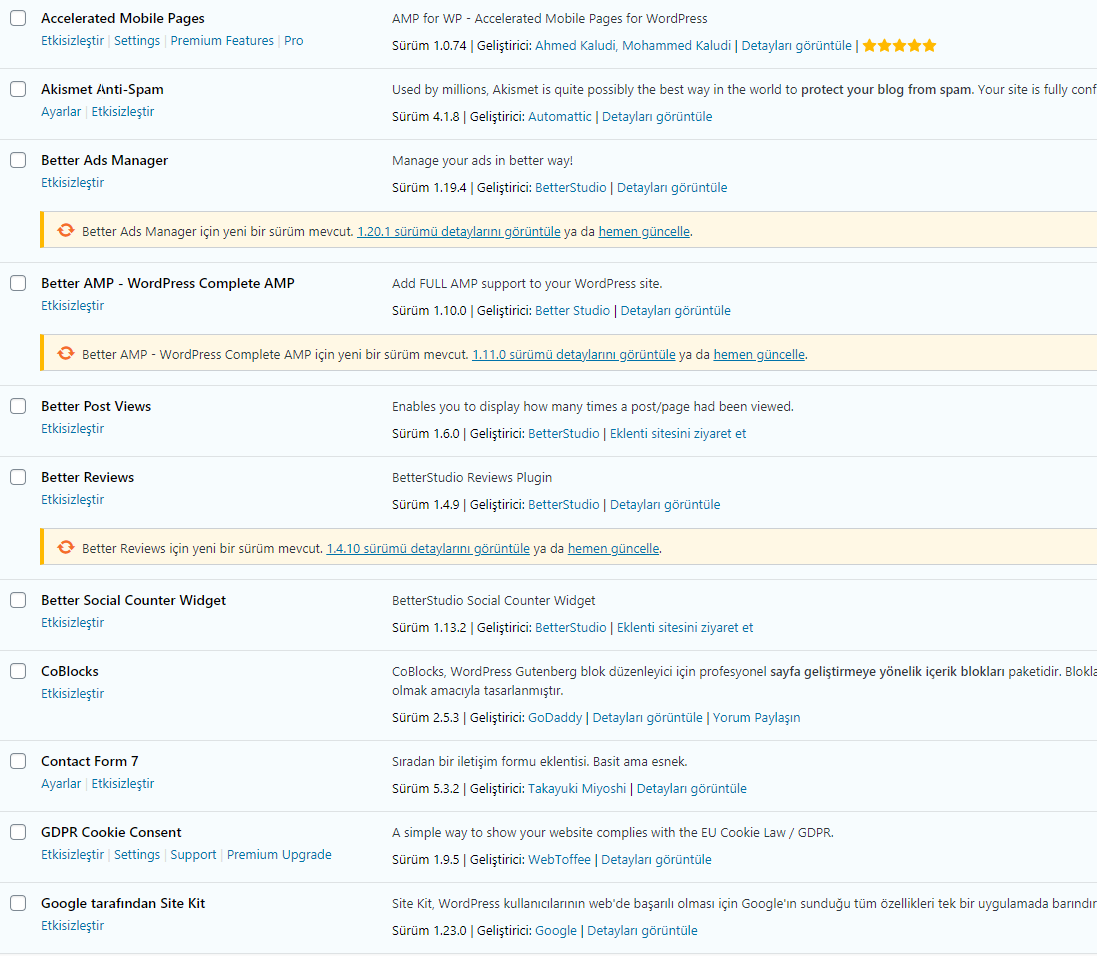
Task: Deactivate Better Post Views
Action: click(x=72, y=429)
